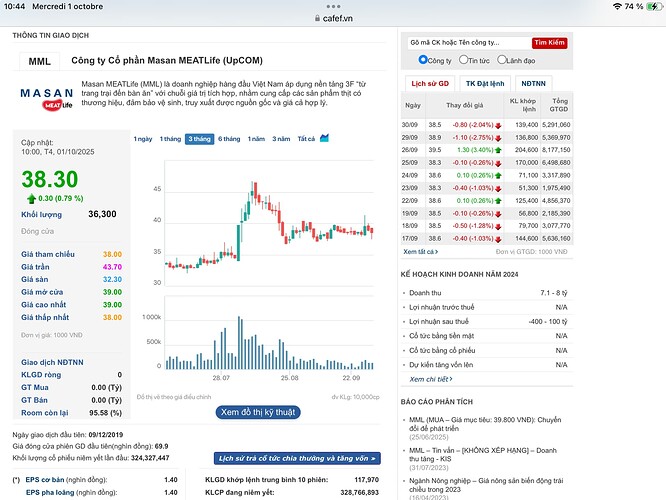Viewport: 666px width, 500px height.
Task: Tap the battery status icon
Action: click(x=654, y=6)
